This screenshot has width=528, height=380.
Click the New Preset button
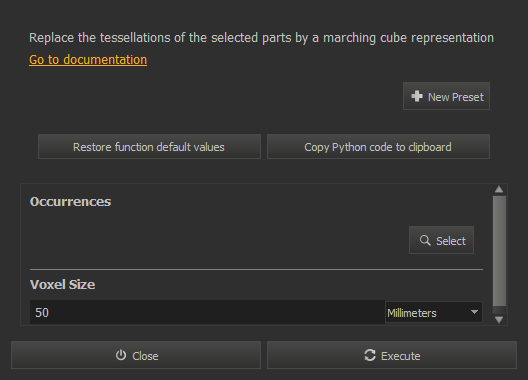[x=446, y=96]
